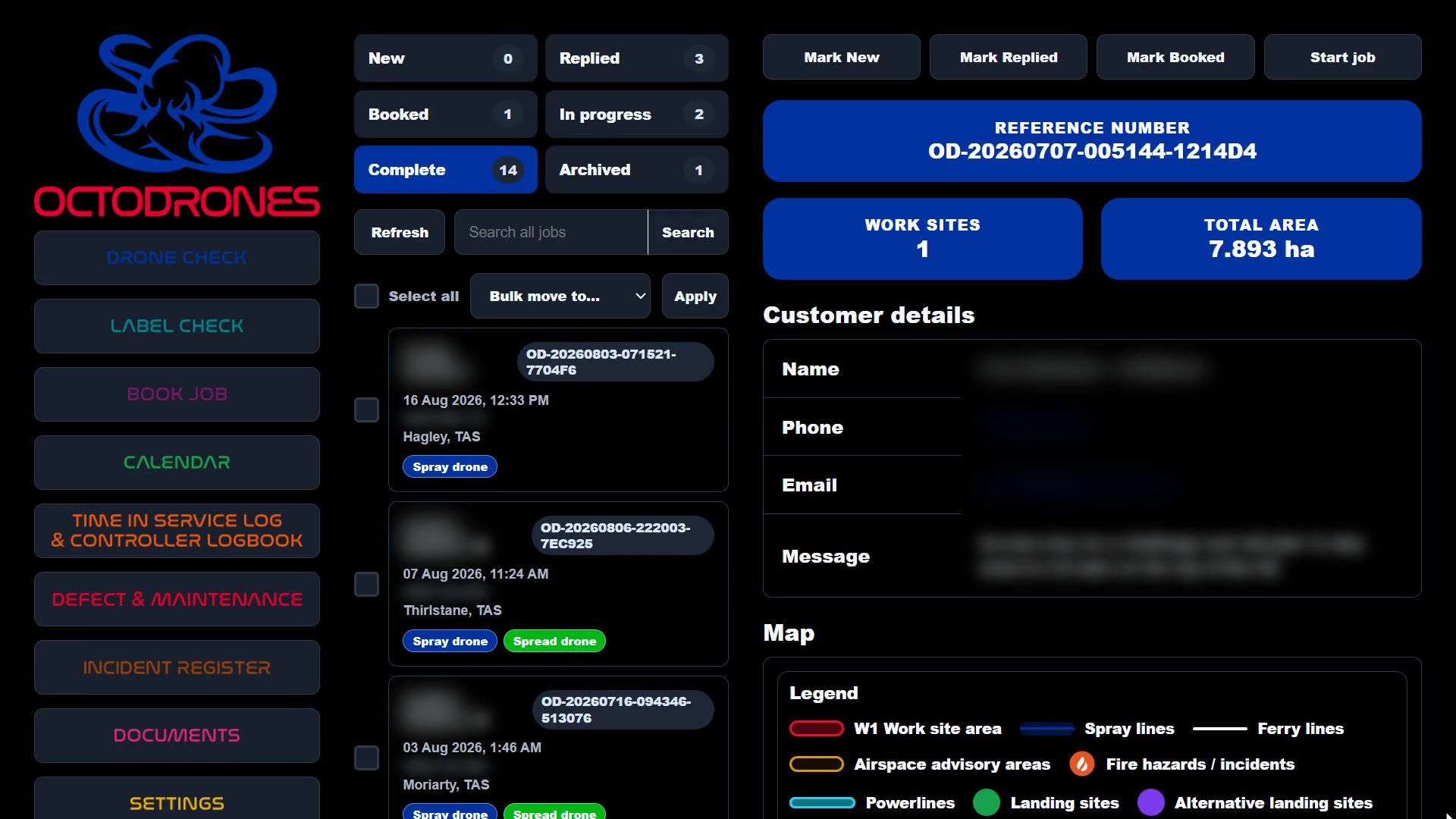Screen dimensions: 1456x819
Task: Check the Hagley, TAS job checkbox
Action: tap(366, 409)
